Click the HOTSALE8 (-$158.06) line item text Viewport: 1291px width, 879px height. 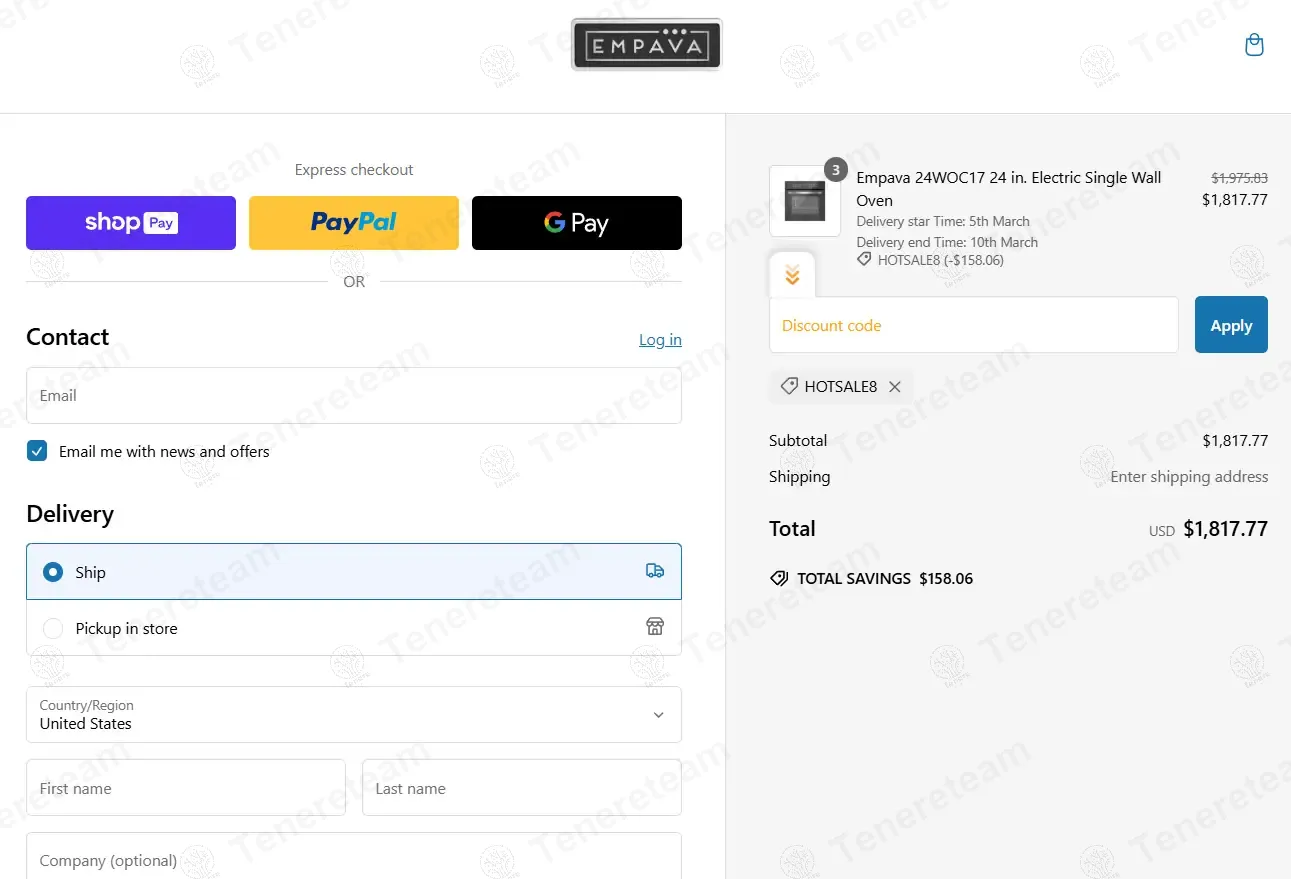point(940,260)
